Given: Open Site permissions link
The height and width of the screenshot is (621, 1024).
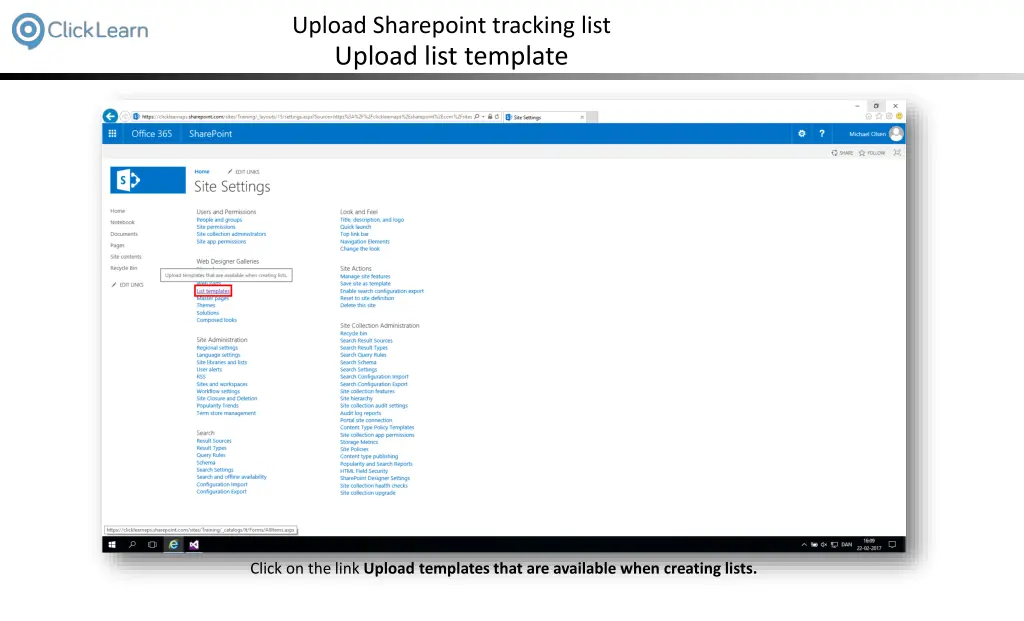Looking at the screenshot, I should point(216,227).
